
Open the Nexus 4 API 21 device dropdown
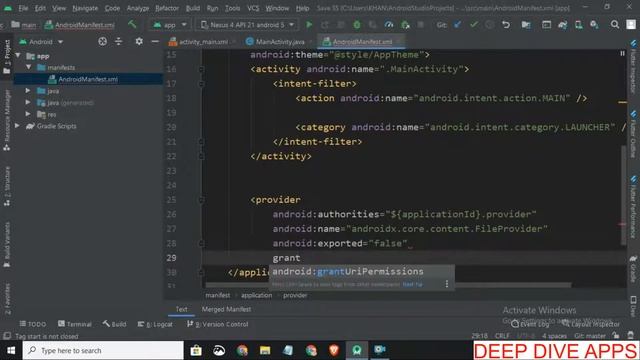coord(247,25)
